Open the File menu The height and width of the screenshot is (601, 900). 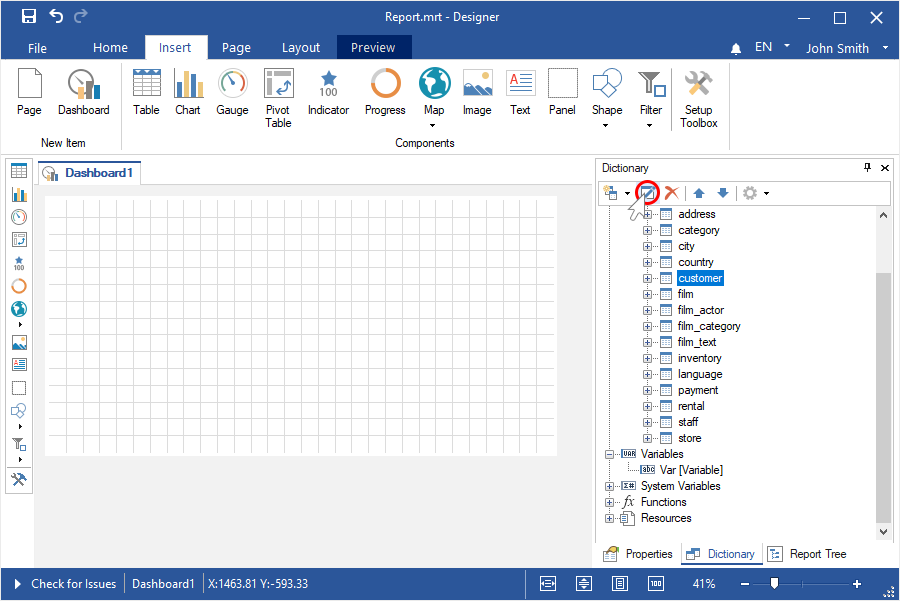pyautogui.click(x=37, y=48)
